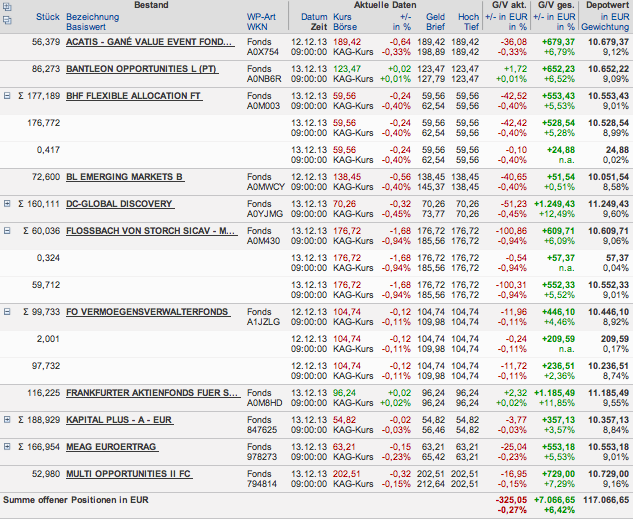Sort by the Gewichtung column header
The image size is (633, 519).
[x=605, y=27]
